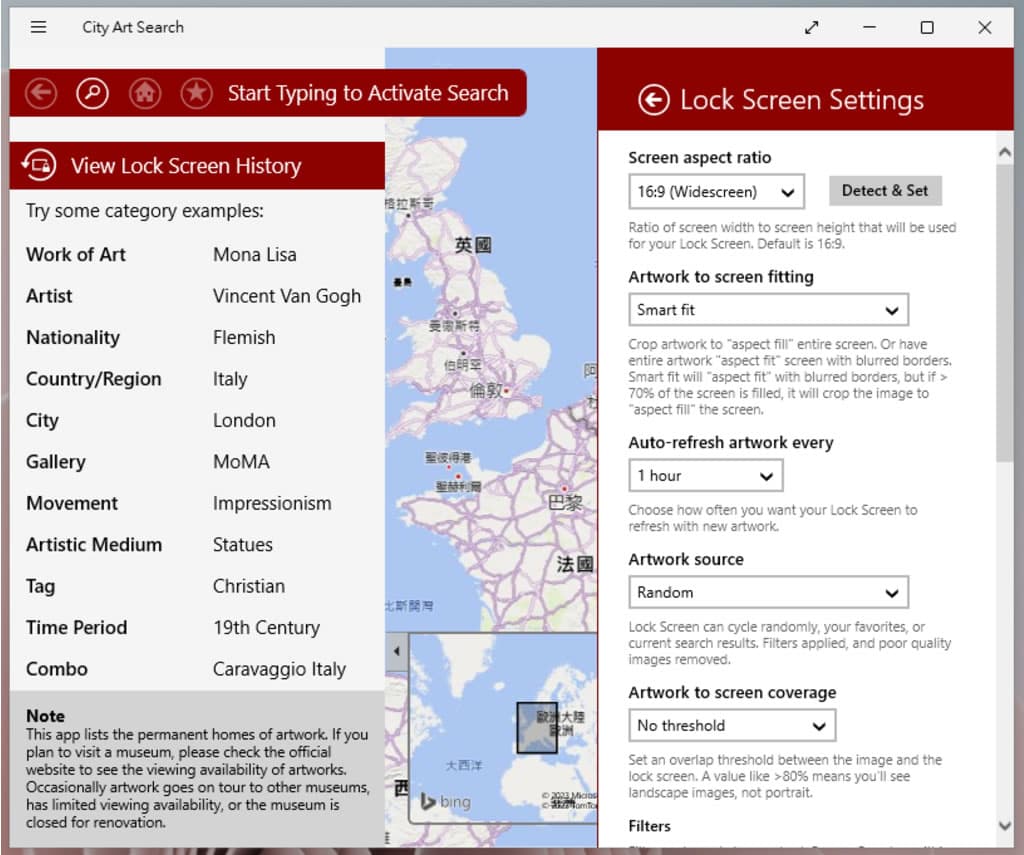Select the Flemish nationality example
Viewport: 1024px width, 855px height.
pos(244,338)
